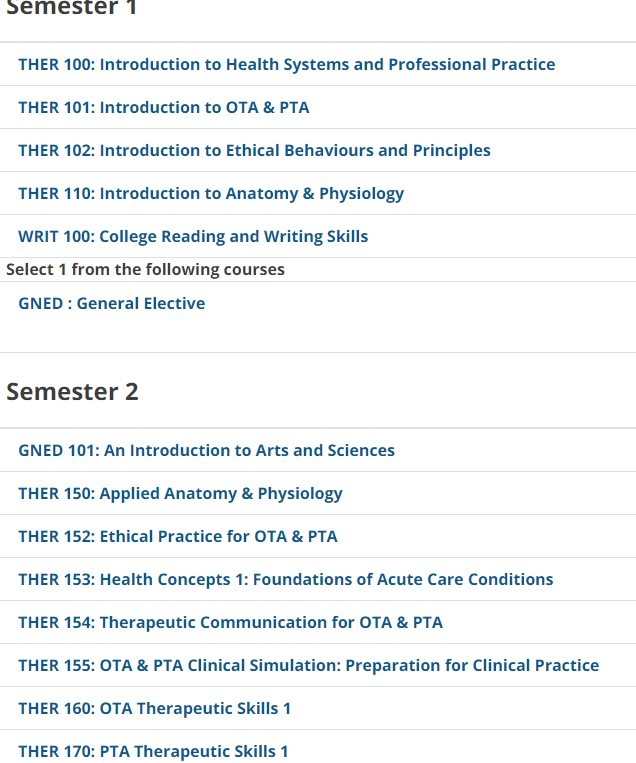Select THER 153 Health Concepts 1 course
The image size is (636, 763).
click(286, 579)
